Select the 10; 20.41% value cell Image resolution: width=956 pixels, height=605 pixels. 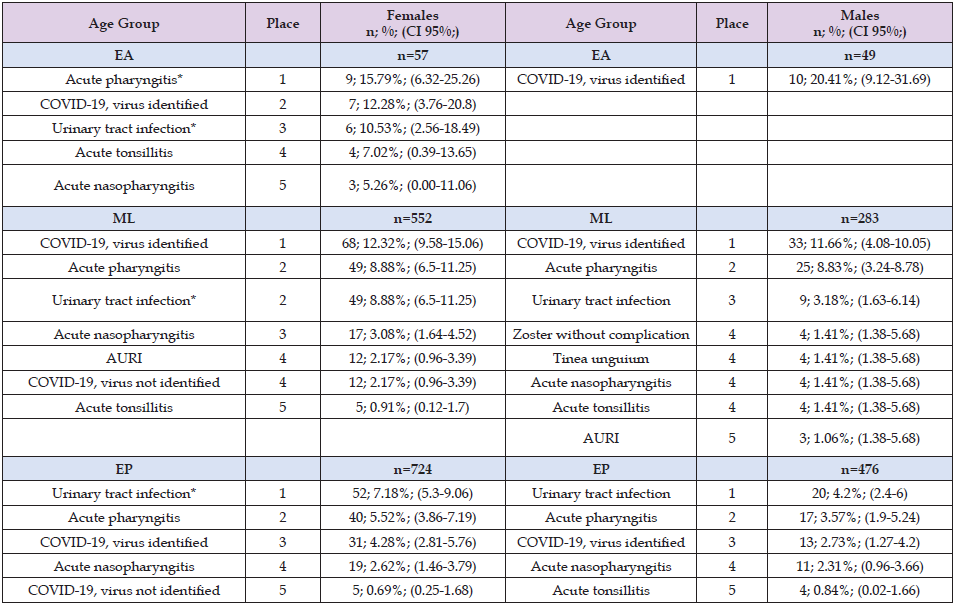(860, 80)
